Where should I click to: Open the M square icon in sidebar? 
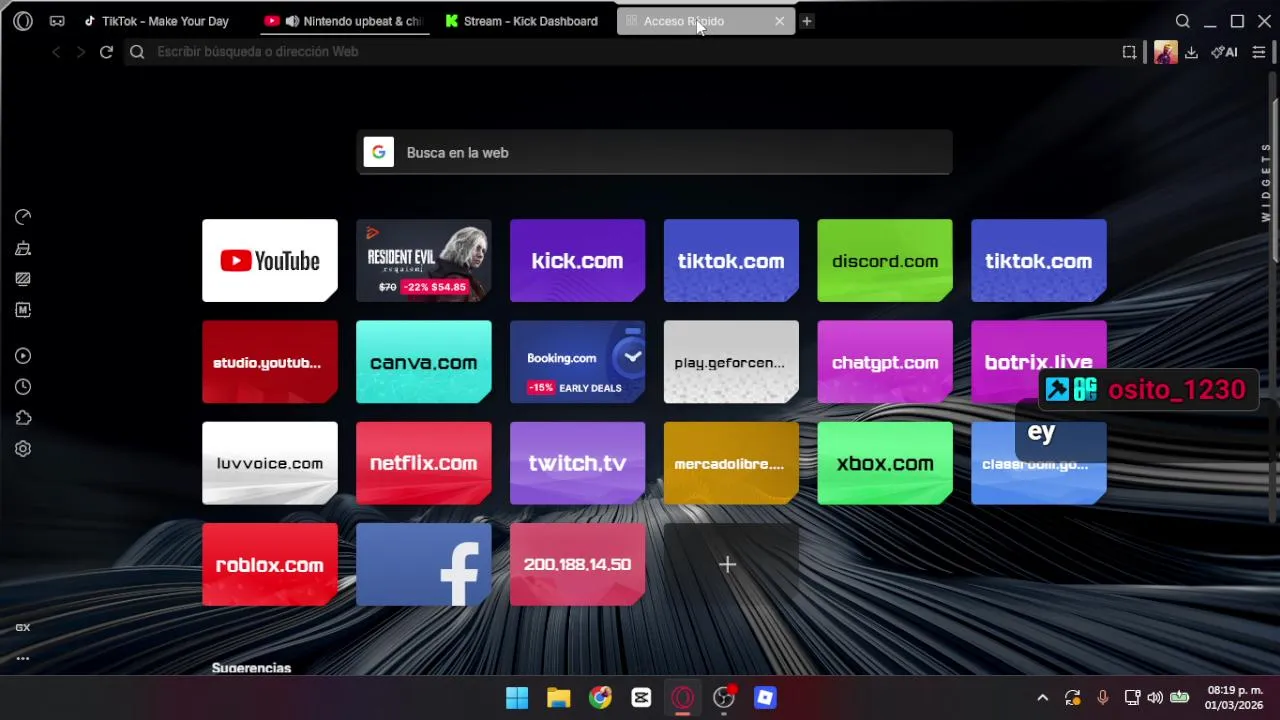point(23,310)
